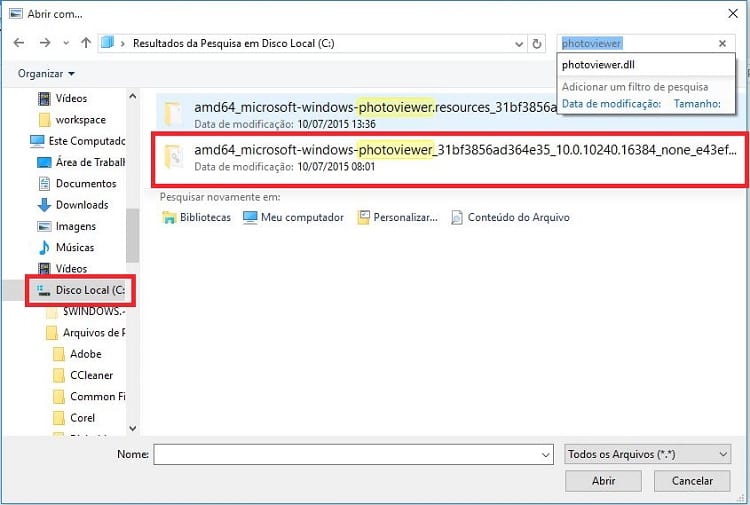The width and height of the screenshot is (750, 505).
Task: Open recent locations chevron beside forward arrow
Action: [x=66, y=44]
